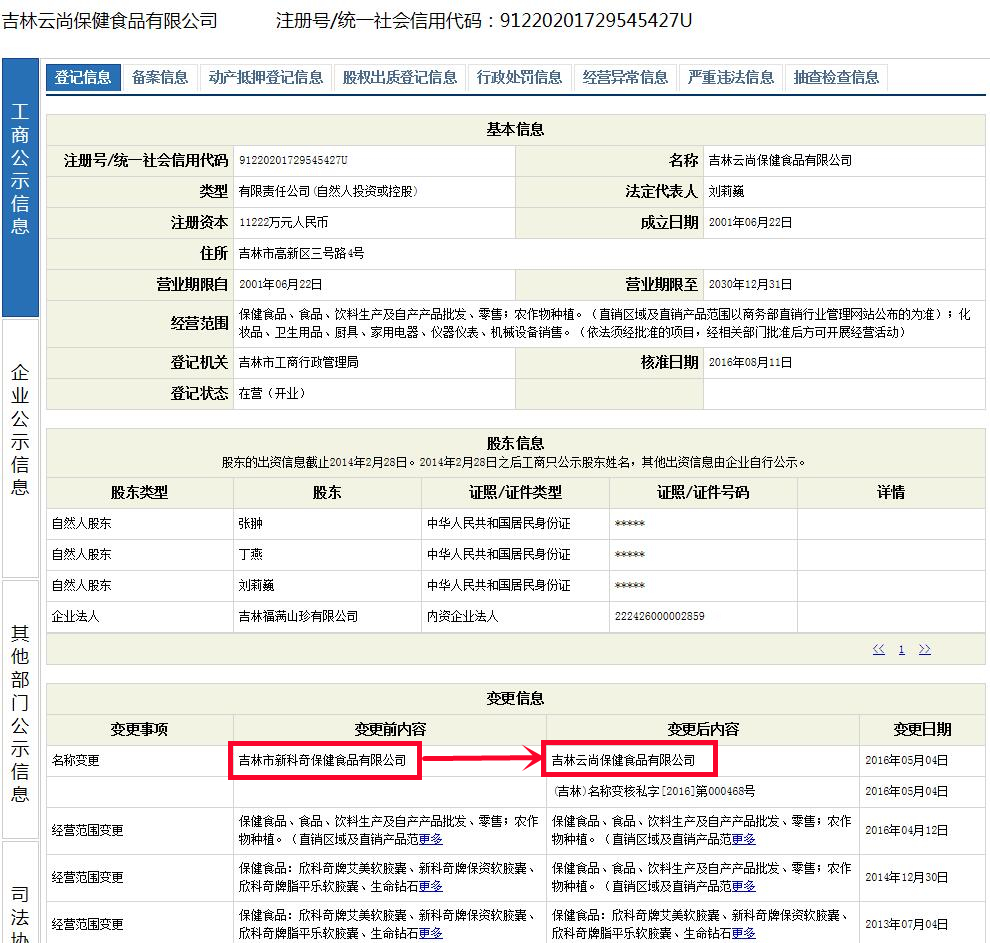990x943 pixels.
Task: Click approval date 2016年08月11日
Action: [750, 362]
